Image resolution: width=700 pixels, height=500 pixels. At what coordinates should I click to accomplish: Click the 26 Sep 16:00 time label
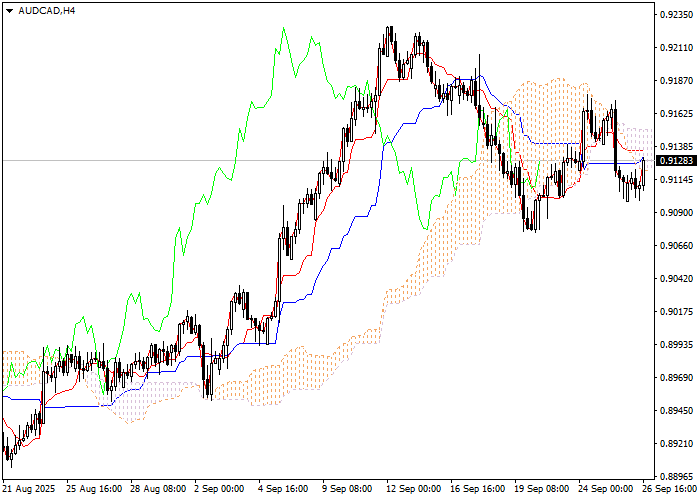tap(671, 489)
